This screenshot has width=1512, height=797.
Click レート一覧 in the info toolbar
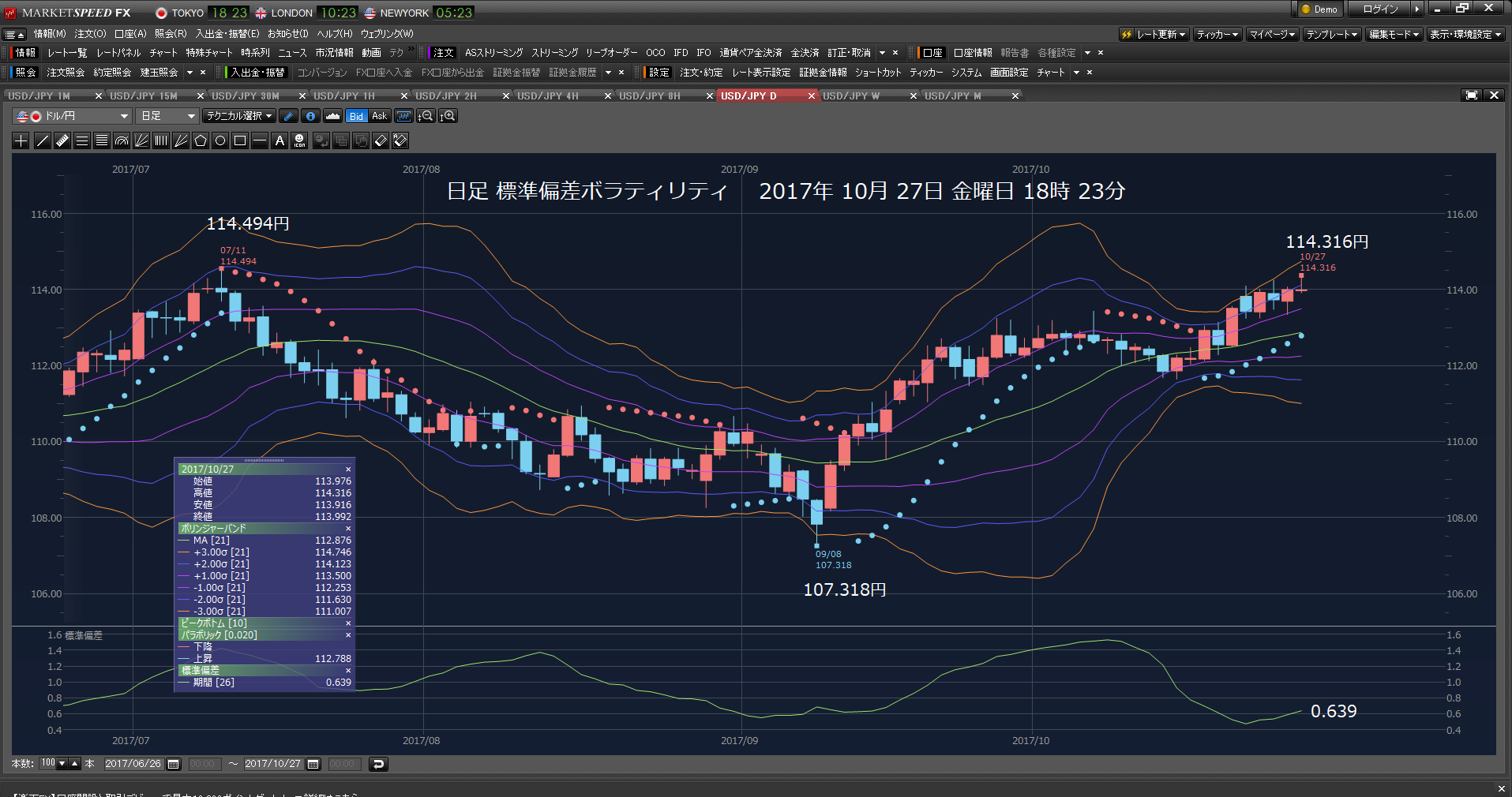click(67, 53)
